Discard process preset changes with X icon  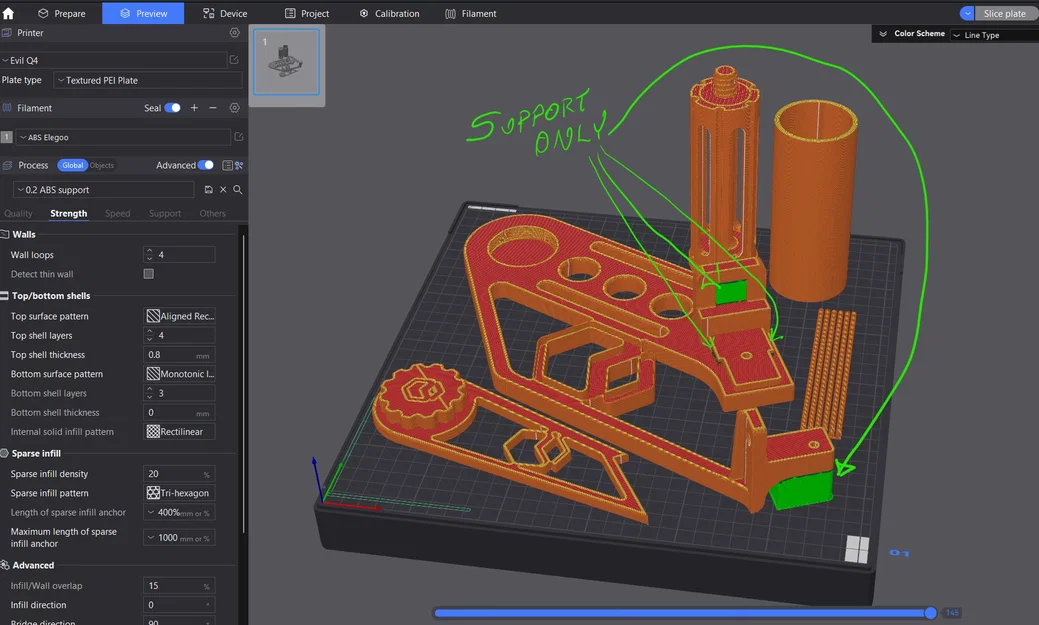223,190
